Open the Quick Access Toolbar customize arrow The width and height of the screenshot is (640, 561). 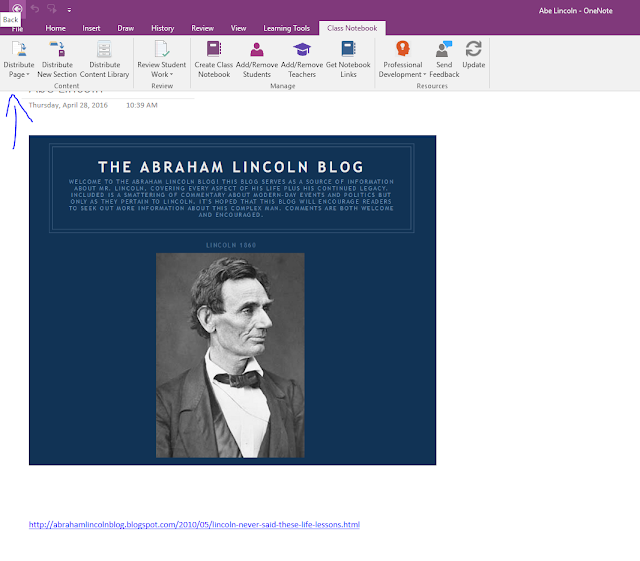click(69, 10)
